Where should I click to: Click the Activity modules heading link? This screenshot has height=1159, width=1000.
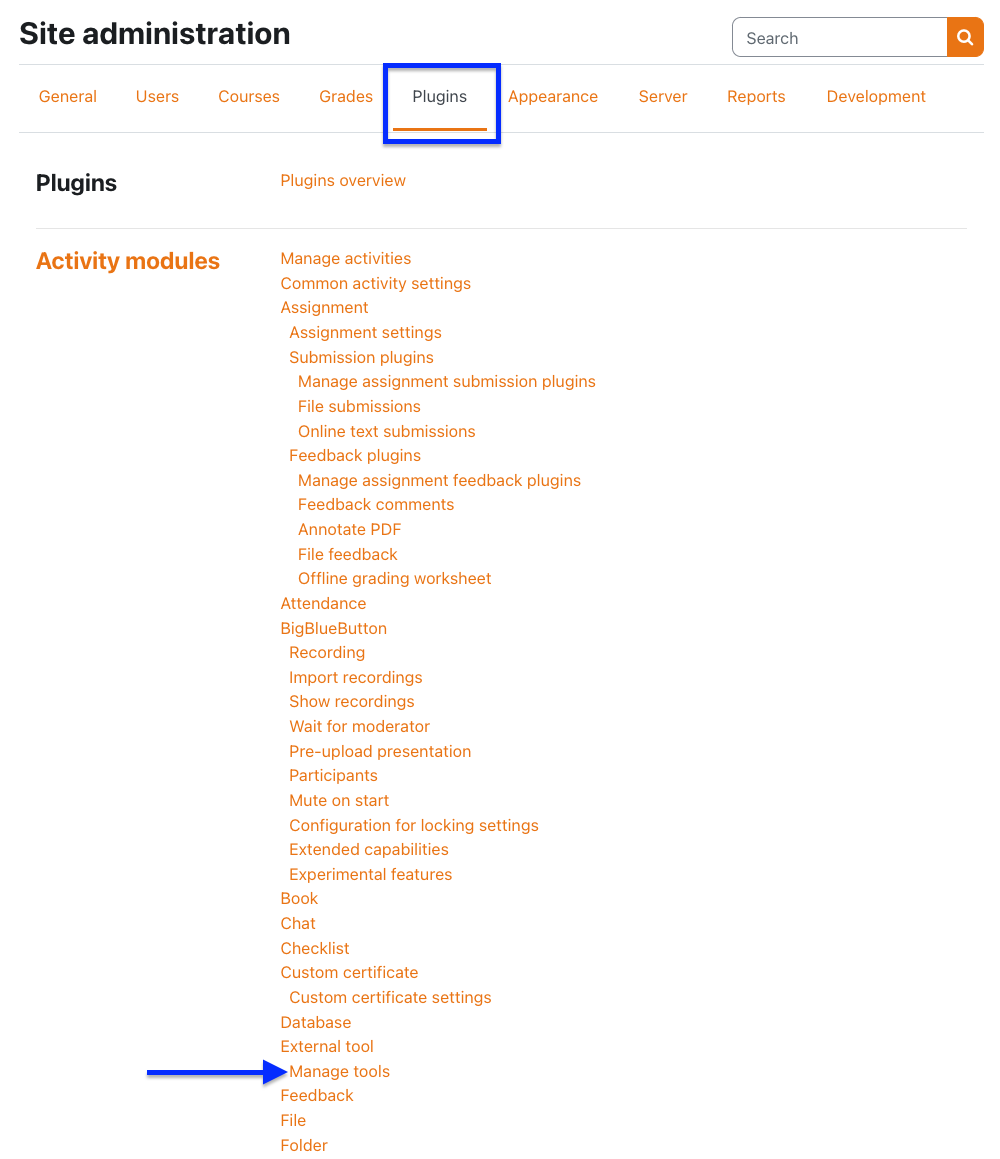click(128, 261)
